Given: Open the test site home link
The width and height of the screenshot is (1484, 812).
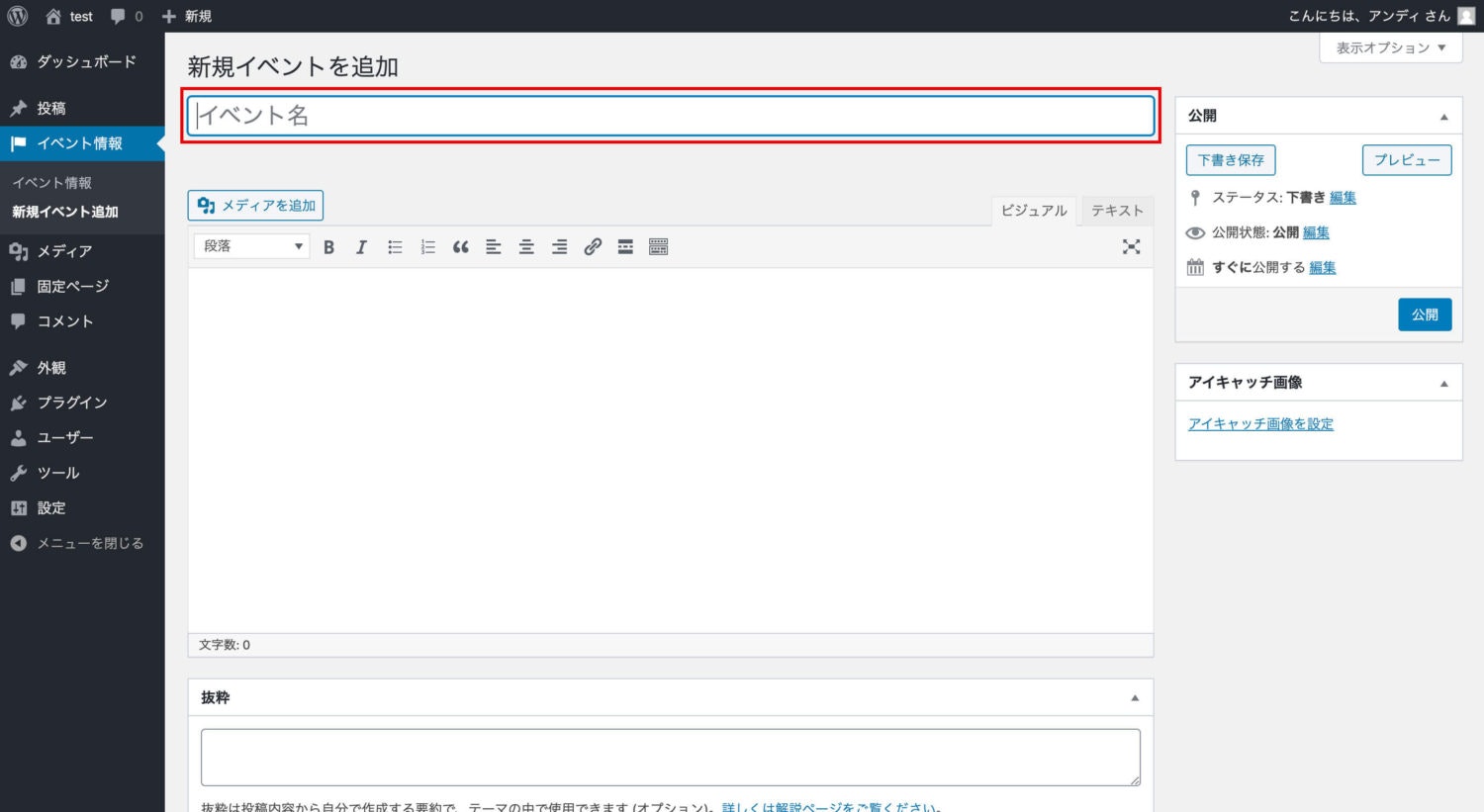Looking at the screenshot, I should (x=69, y=16).
